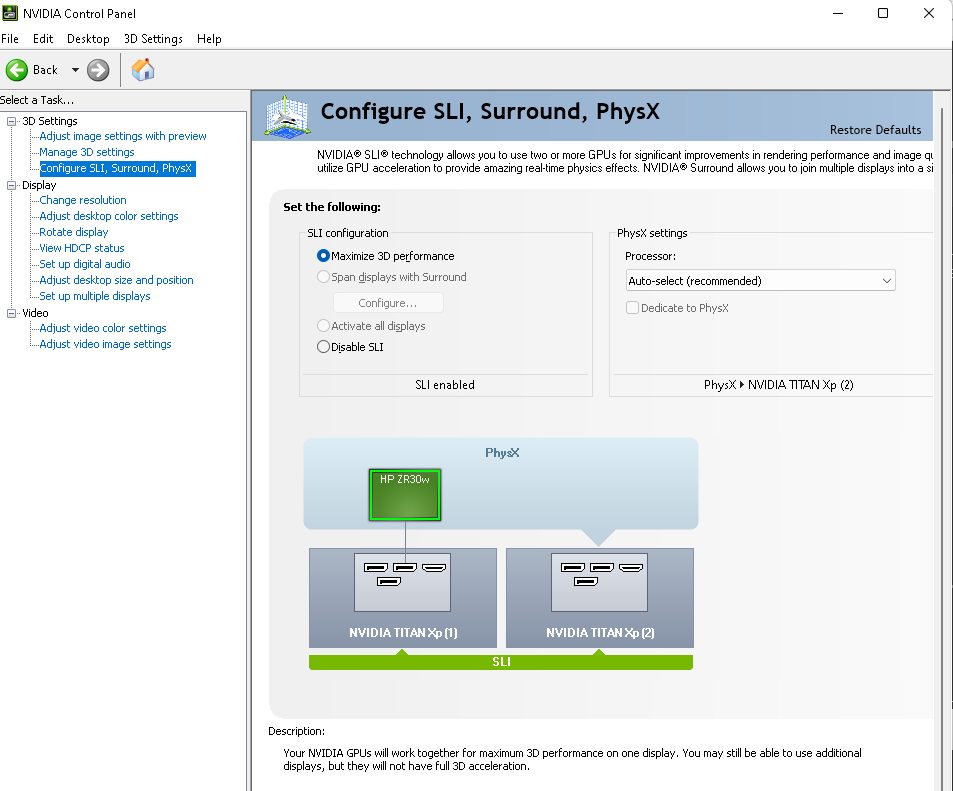Screen dimensions: 953x791
Task: Open the Desktop menu
Action: (x=88, y=39)
